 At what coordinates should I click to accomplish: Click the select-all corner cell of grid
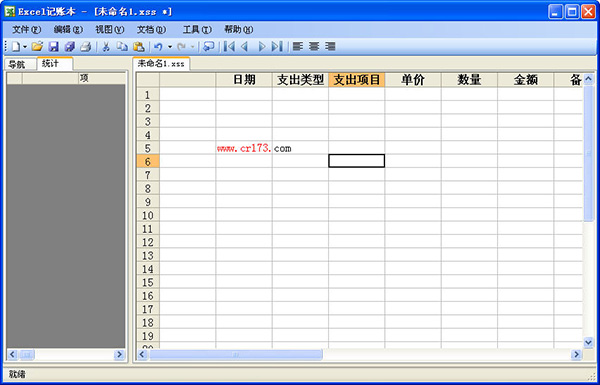pyautogui.click(x=148, y=80)
